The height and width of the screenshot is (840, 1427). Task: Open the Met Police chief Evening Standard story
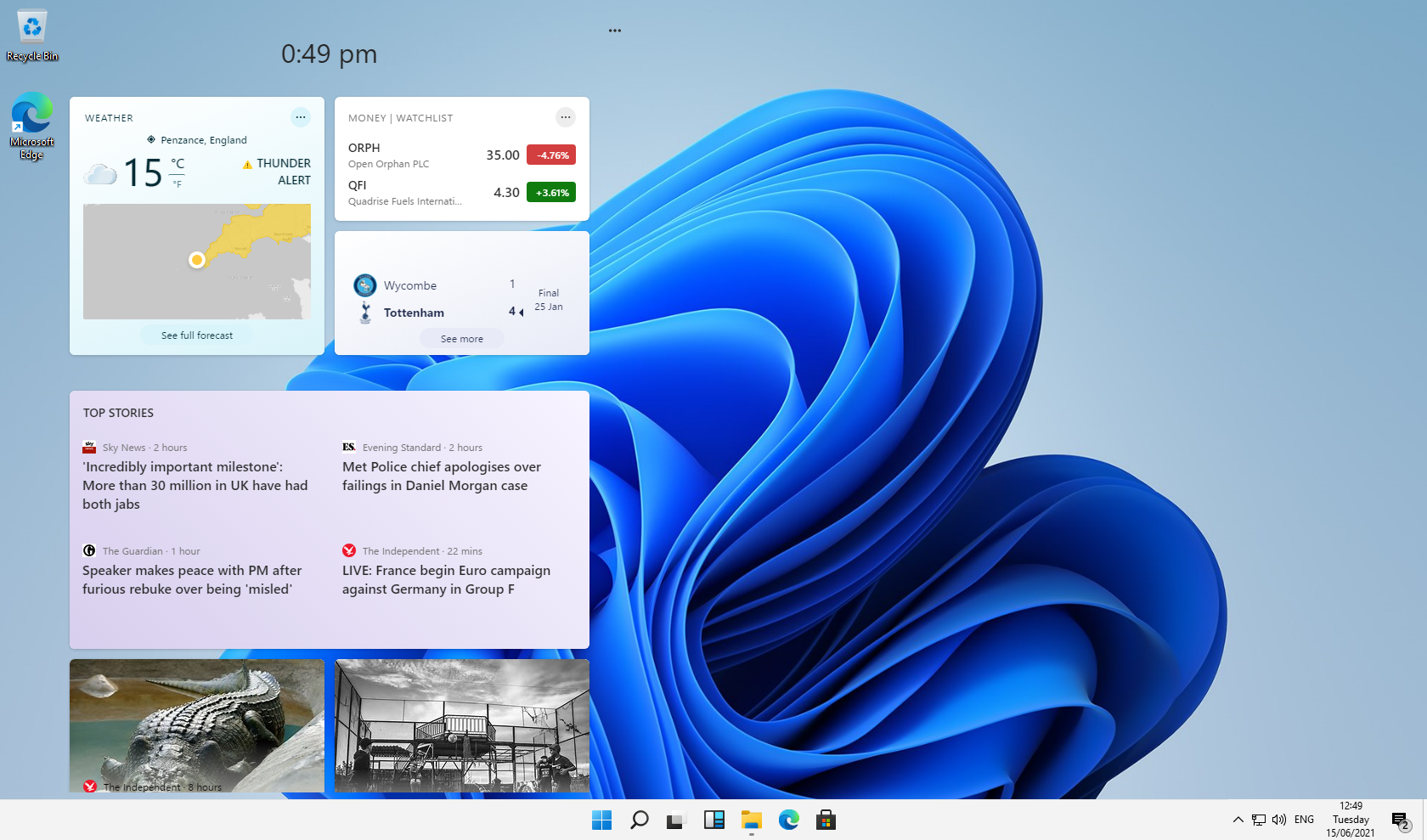(442, 476)
